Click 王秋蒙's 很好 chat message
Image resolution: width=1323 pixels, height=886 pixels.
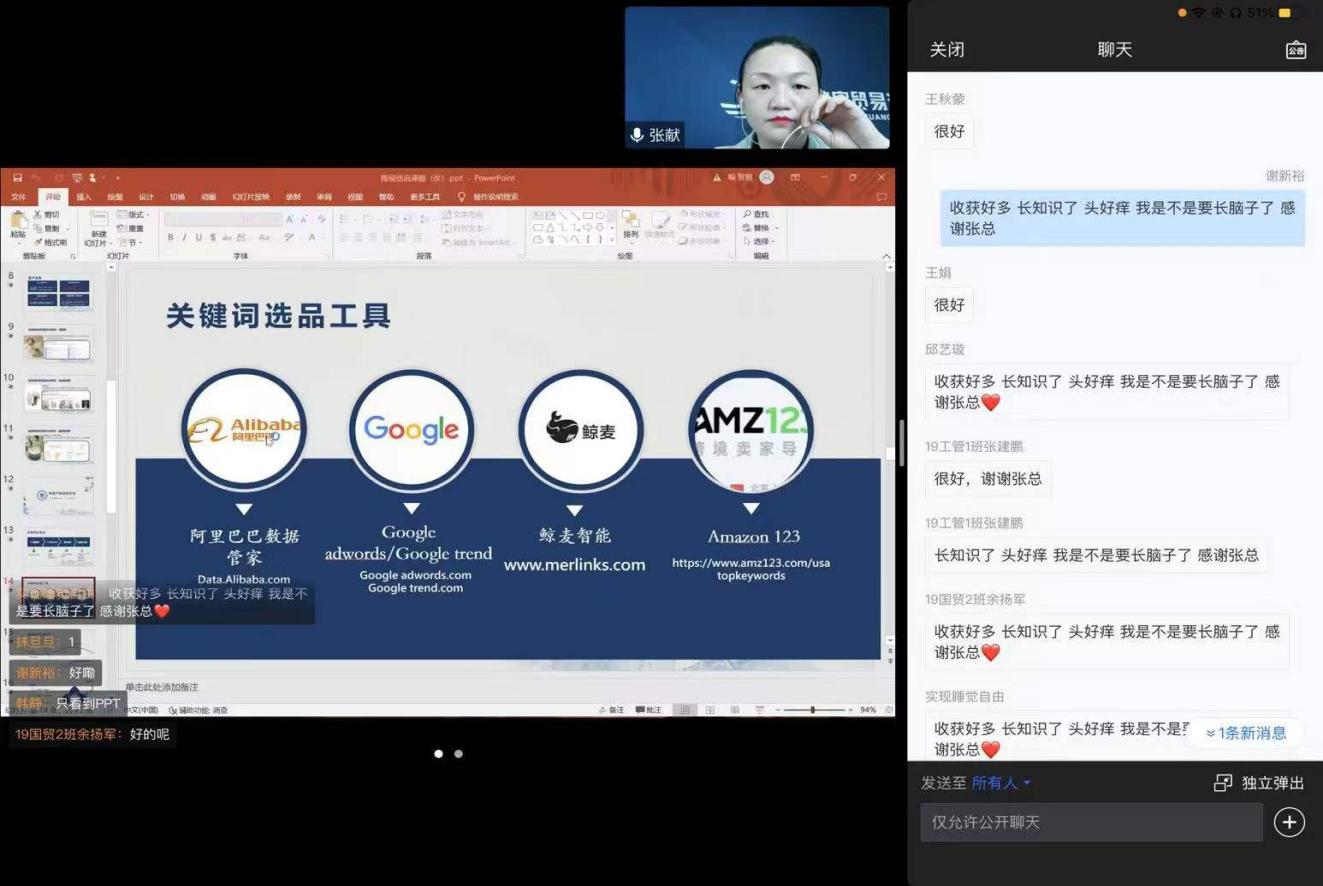tap(949, 131)
